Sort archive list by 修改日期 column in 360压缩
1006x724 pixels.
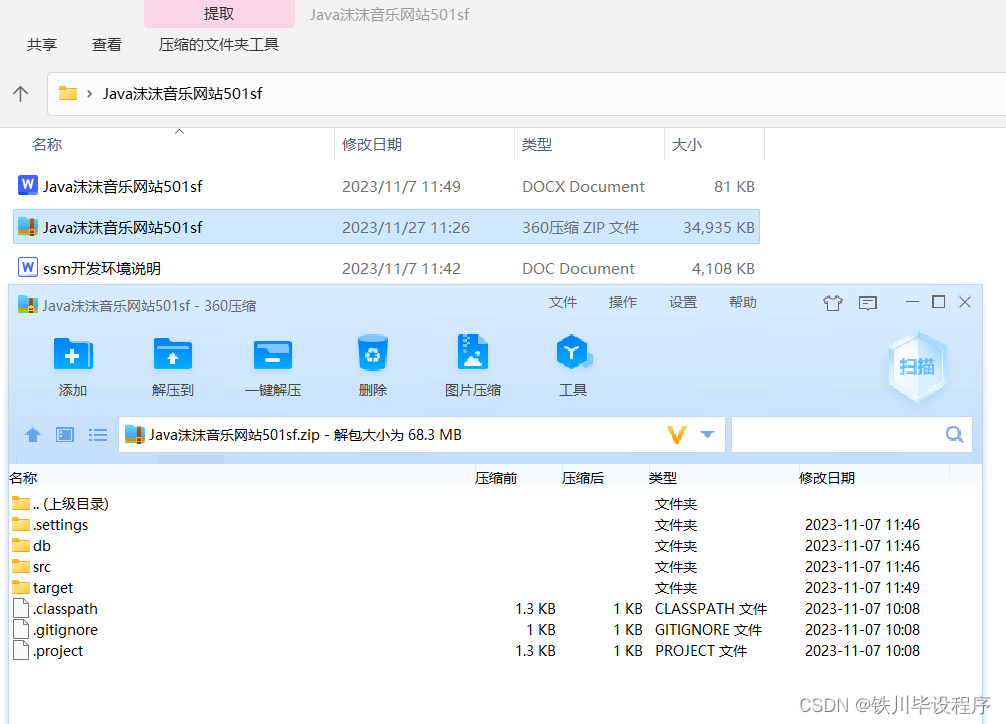coord(826,478)
